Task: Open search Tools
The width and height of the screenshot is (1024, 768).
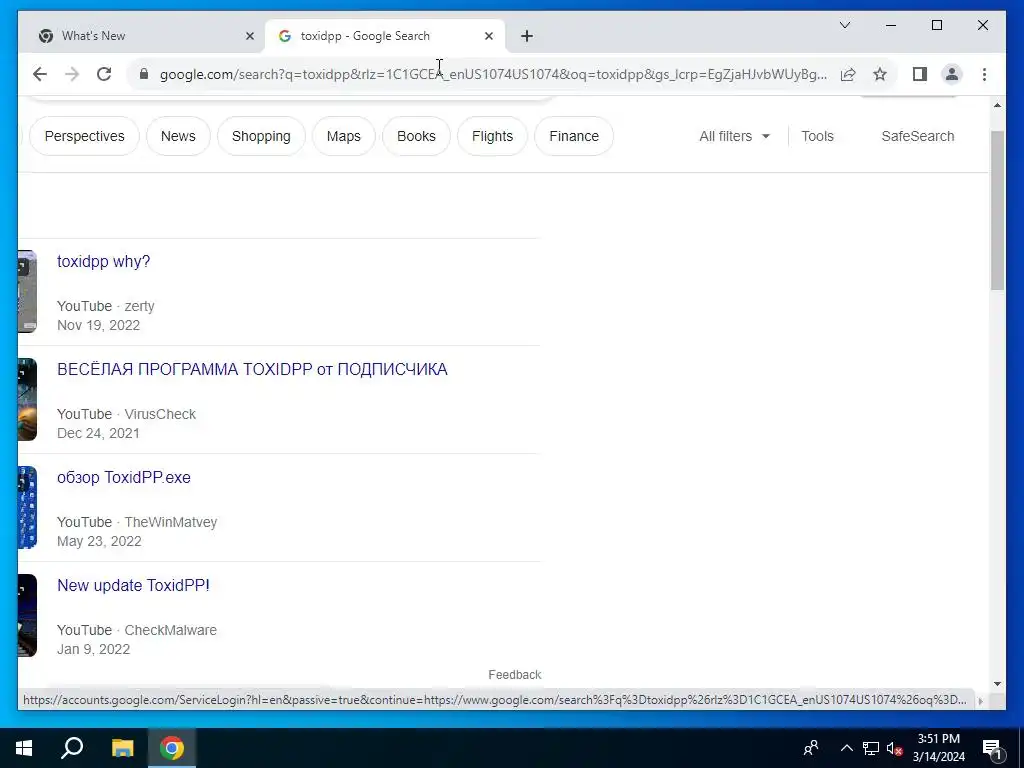Action: tap(817, 136)
